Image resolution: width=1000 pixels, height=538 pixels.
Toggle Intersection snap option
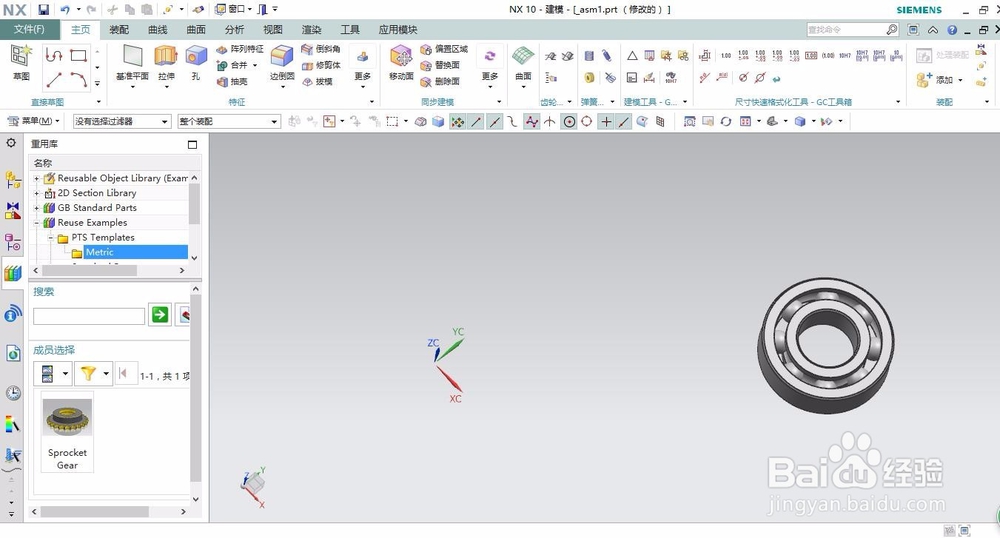(x=550, y=122)
